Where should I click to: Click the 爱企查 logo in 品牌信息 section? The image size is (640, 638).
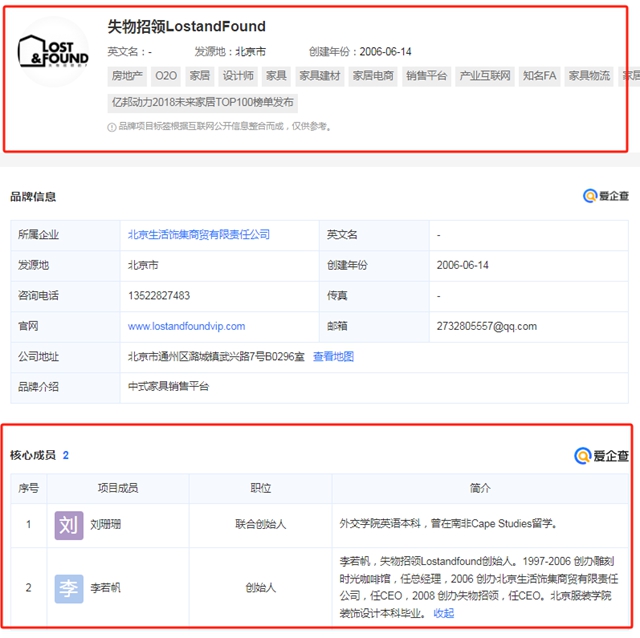(x=606, y=196)
